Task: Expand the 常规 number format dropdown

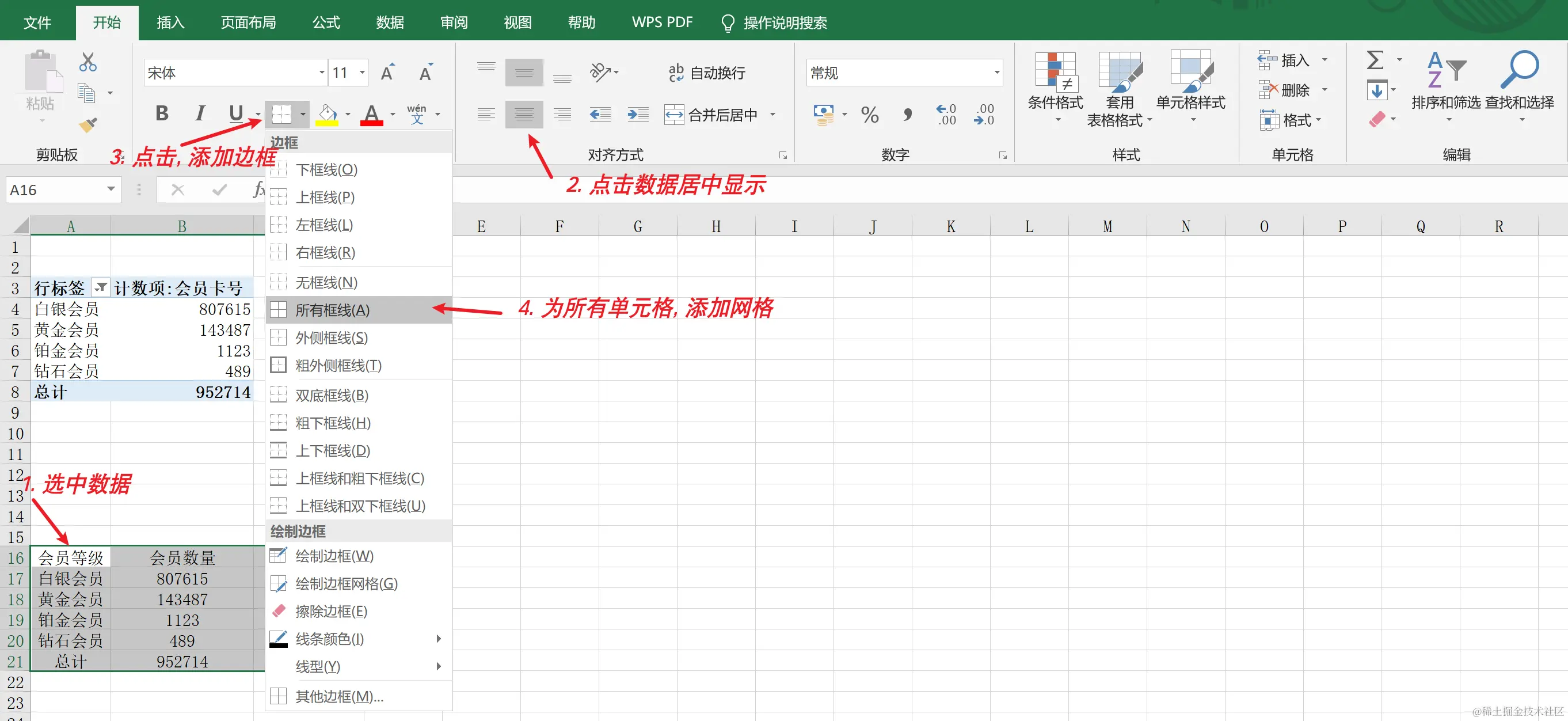Action: point(996,73)
